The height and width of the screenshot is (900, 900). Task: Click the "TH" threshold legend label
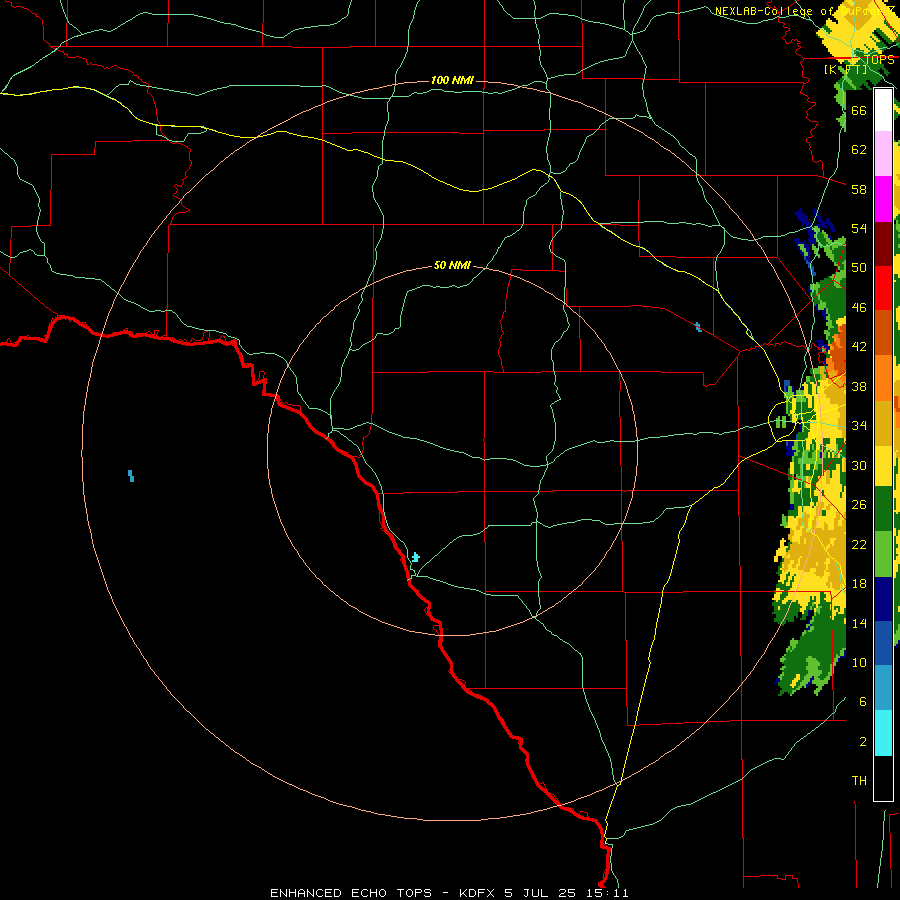[x=859, y=781]
